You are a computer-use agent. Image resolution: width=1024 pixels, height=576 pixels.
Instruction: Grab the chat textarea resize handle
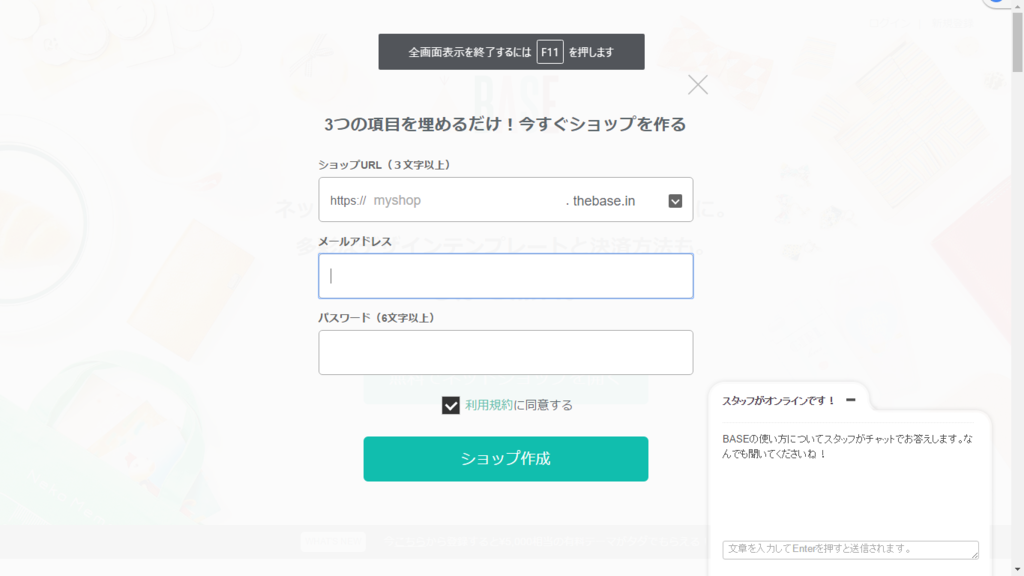pyautogui.click(x=974, y=554)
